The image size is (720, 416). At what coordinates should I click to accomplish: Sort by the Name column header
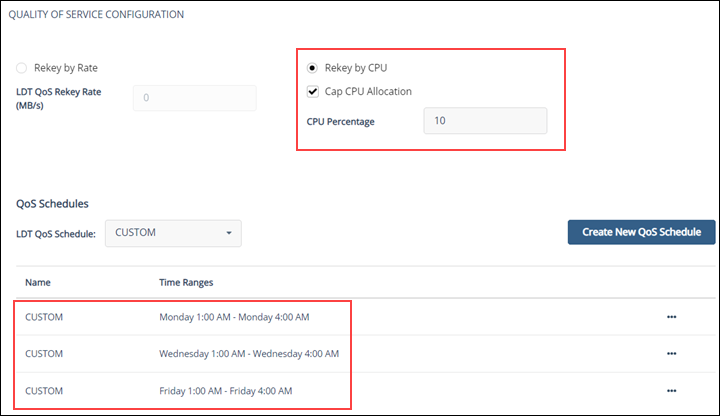pyautogui.click(x=38, y=283)
